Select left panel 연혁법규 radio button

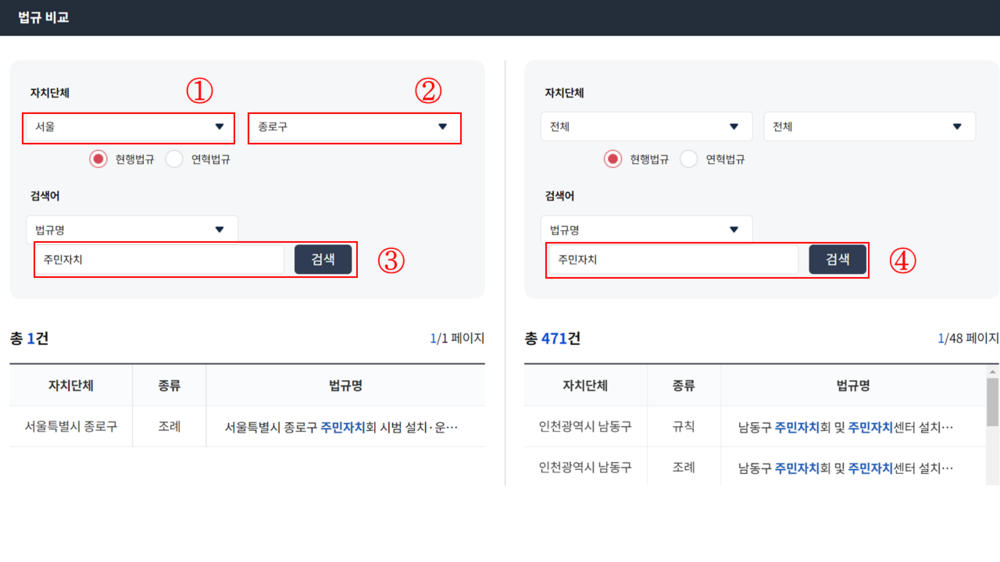(x=175, y=159)
